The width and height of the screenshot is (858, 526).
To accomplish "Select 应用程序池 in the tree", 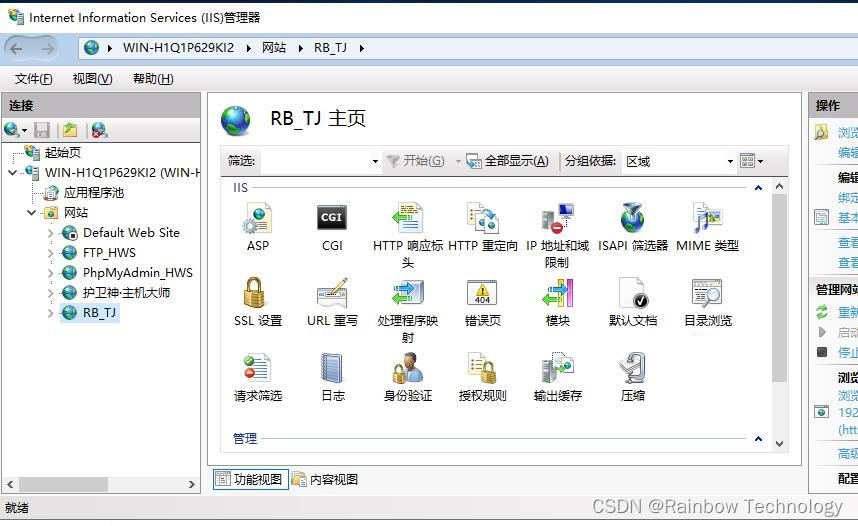I will (x=94, y=193).
